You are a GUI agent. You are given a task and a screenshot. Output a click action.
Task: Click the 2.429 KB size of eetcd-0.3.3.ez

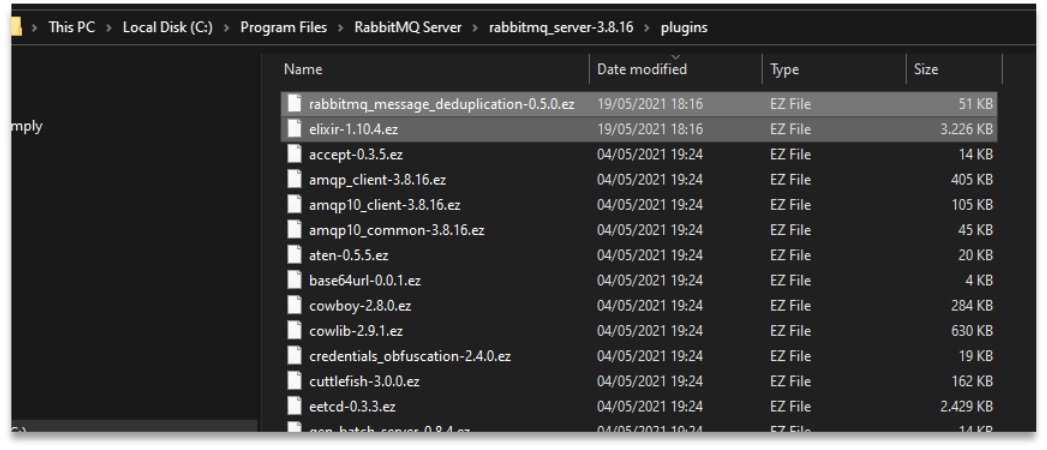click(x=966, y=407)
